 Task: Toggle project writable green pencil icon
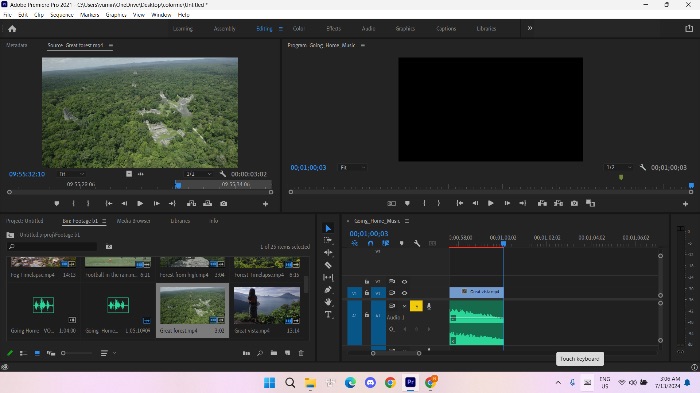click(x=9, y=353)
